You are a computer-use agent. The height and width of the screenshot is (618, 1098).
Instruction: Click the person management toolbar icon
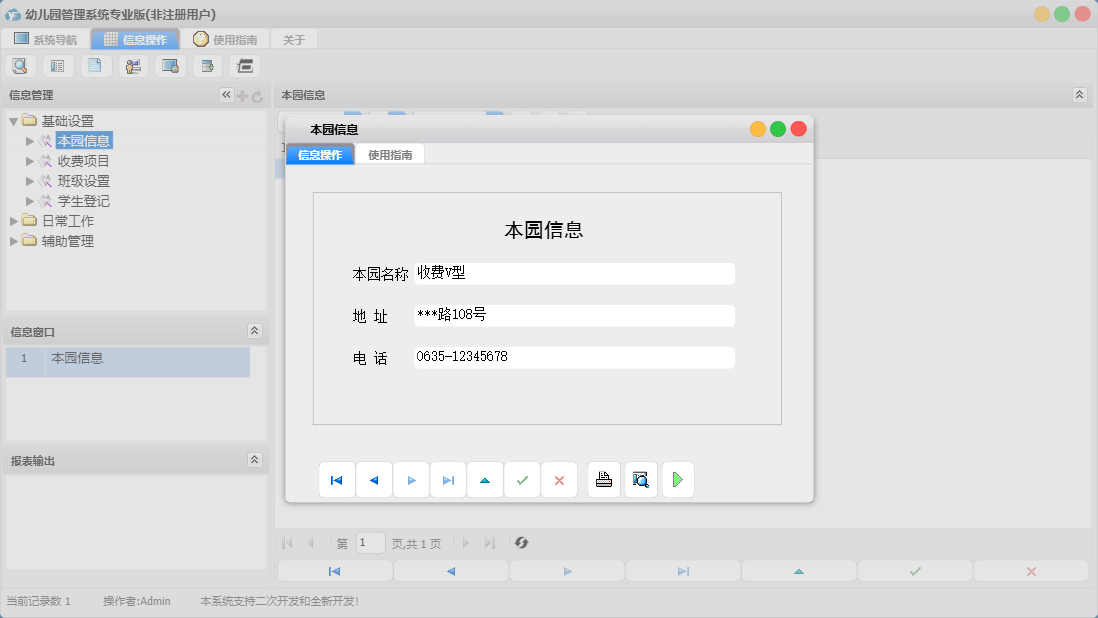133,65
